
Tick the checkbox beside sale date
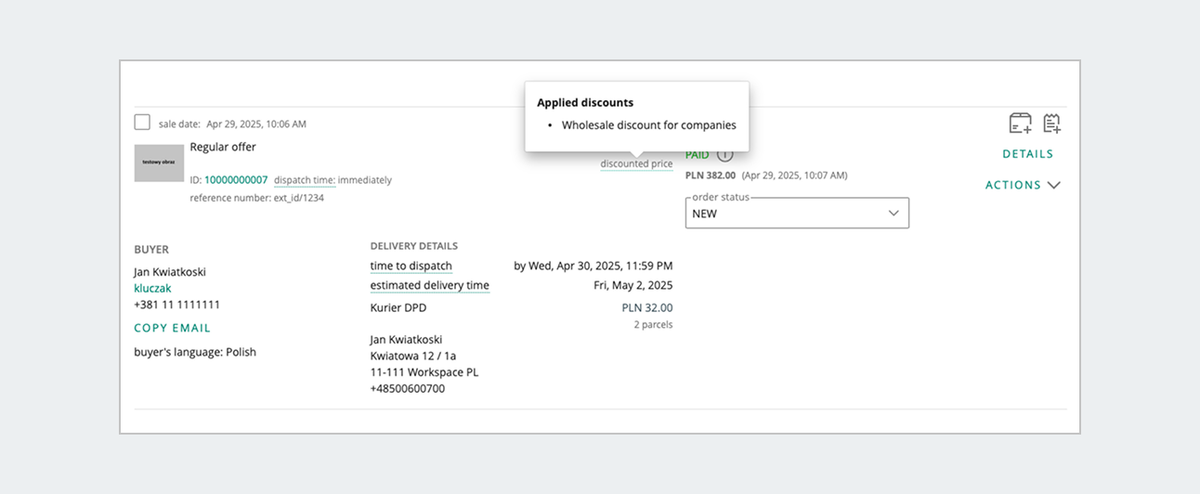143,123
